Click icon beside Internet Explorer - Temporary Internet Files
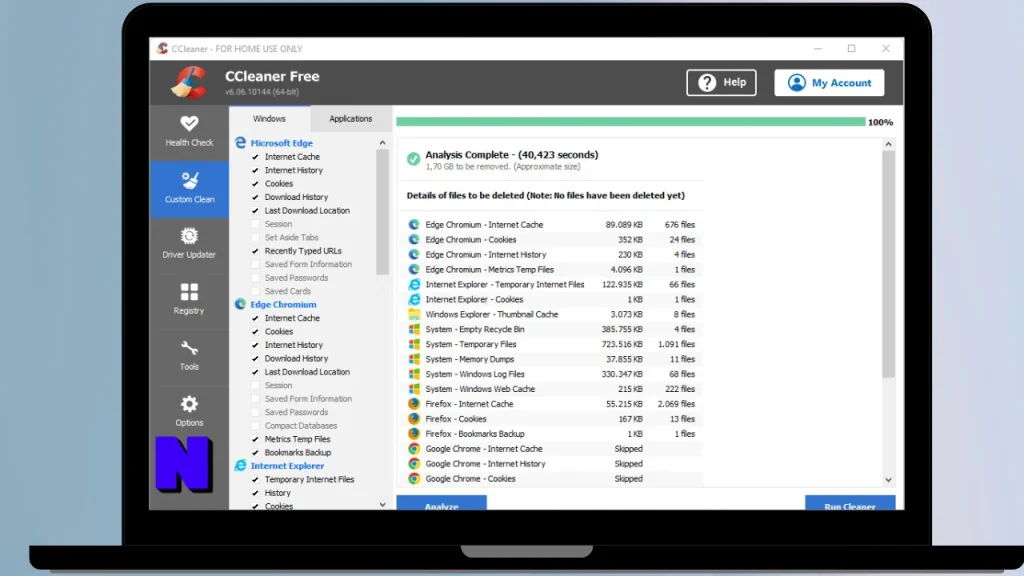Image resolution: width=1024 pixels, height=576 pixels. (413, 284)
